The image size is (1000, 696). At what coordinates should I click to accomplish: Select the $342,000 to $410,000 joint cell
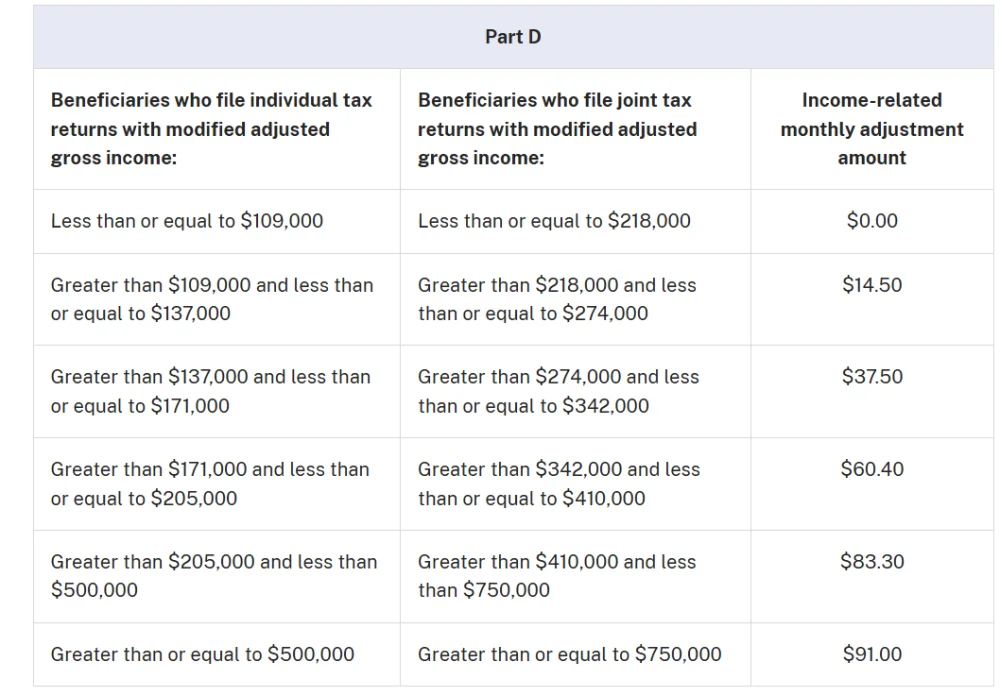pyautogui.click(x=559, y=483)
